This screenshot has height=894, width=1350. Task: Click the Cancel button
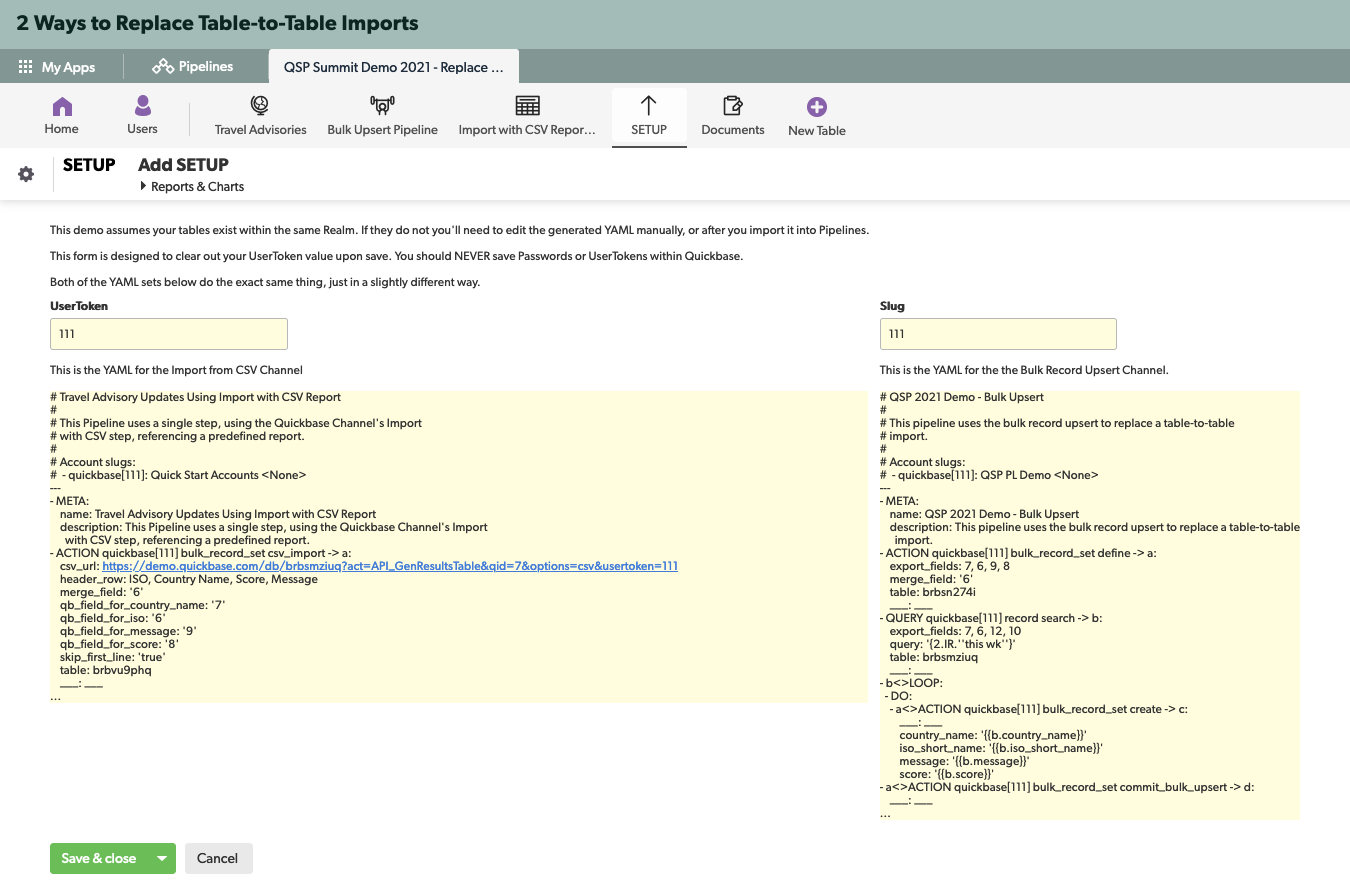(218, 859)
